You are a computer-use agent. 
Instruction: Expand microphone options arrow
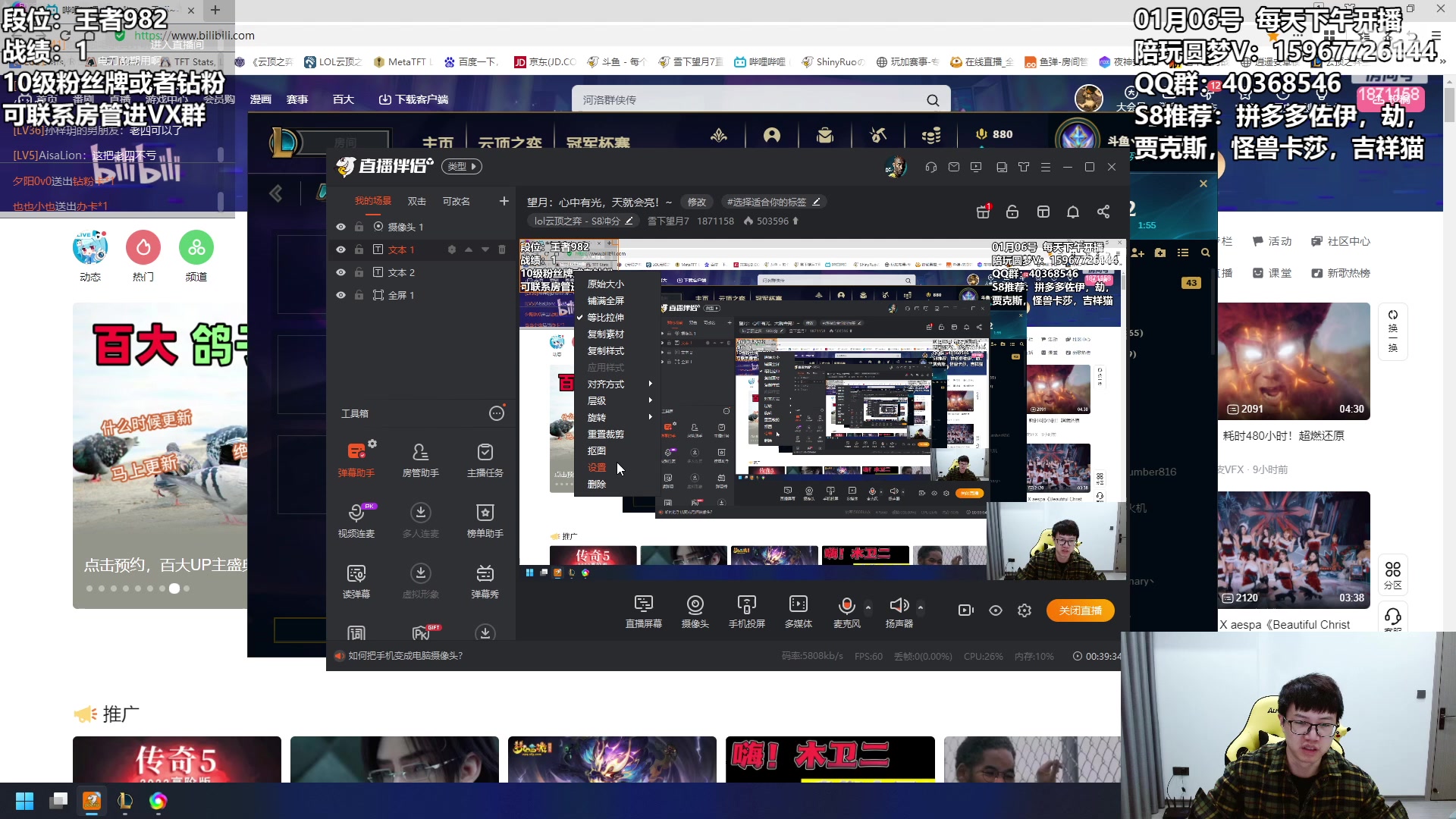click(x=868, y=607)
